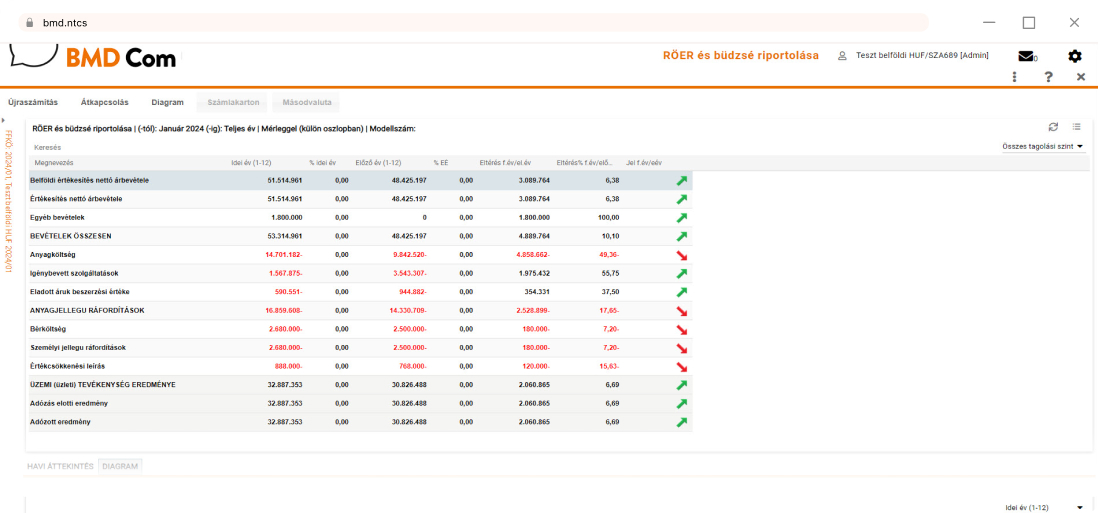This screenshot has height=513, width=1098.
Task: Select the DIAGRAM tab below the table
Action: (120, 466)
